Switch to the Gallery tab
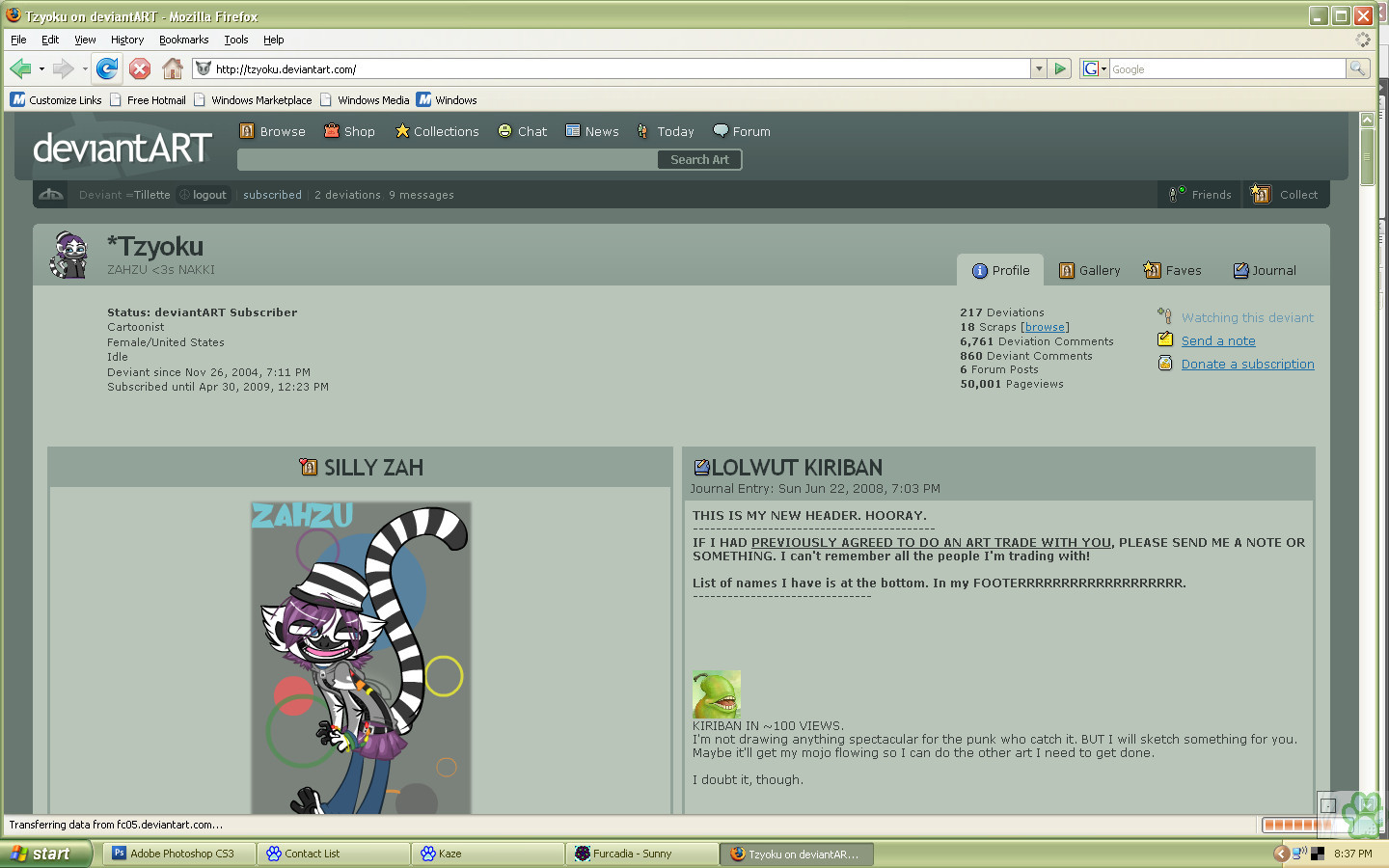Viewport: 1389px width, 868px height. coord(1090,270)
